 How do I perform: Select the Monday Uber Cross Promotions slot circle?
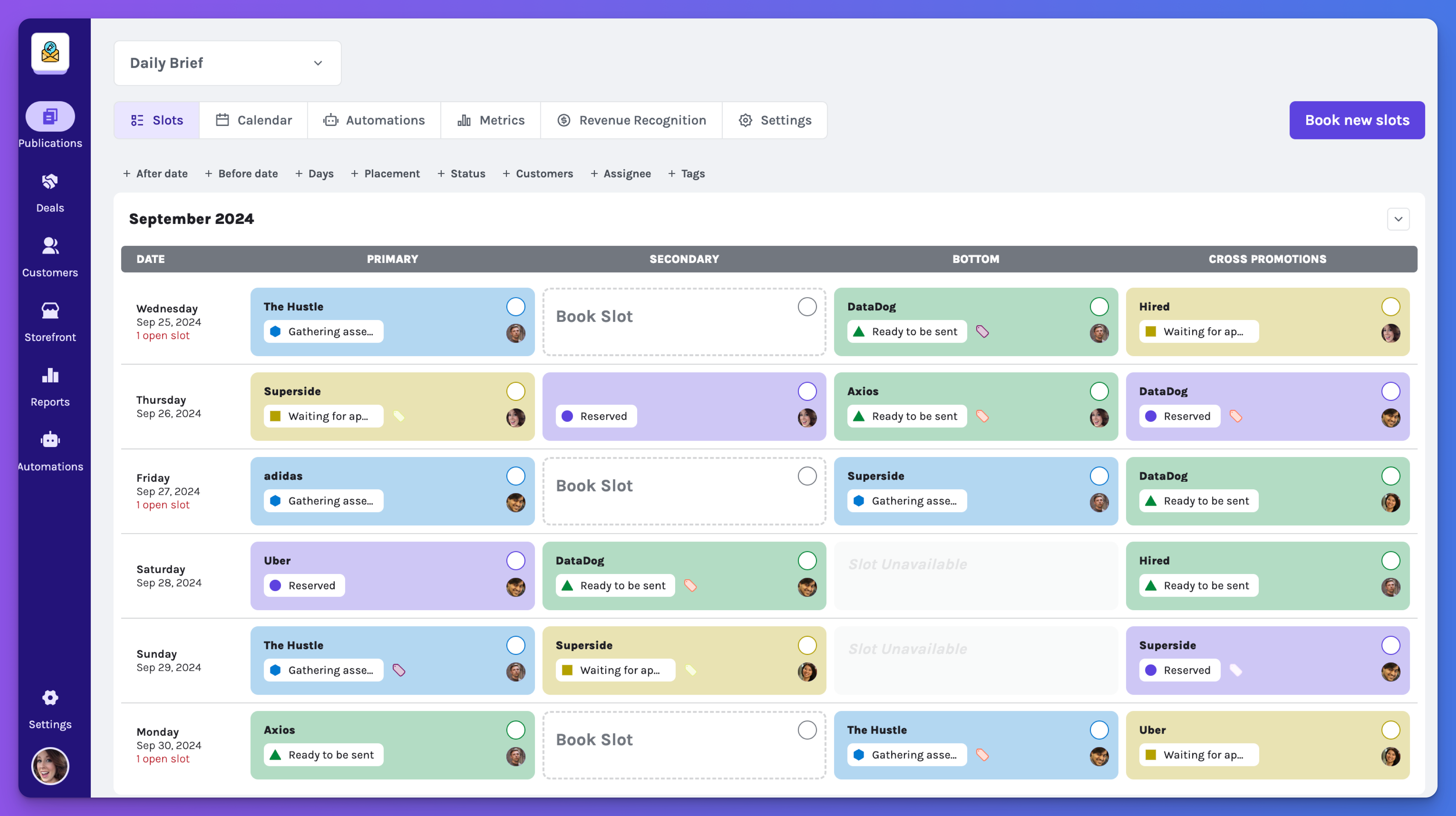pyautogui.click(x=1390, y=730)
